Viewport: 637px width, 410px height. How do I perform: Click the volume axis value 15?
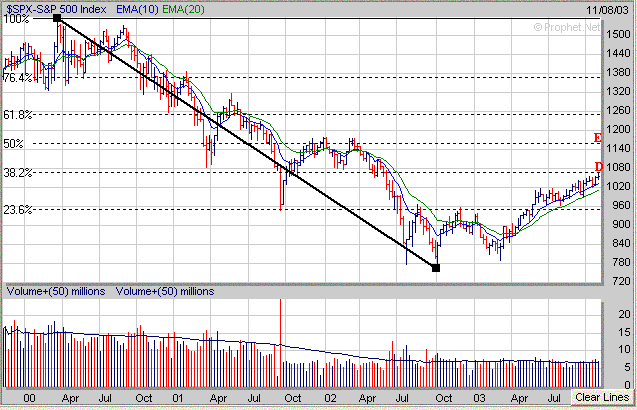624,332
